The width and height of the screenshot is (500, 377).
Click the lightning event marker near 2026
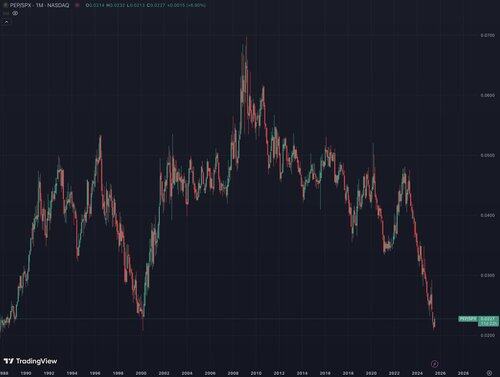click(x=434, y=364)
